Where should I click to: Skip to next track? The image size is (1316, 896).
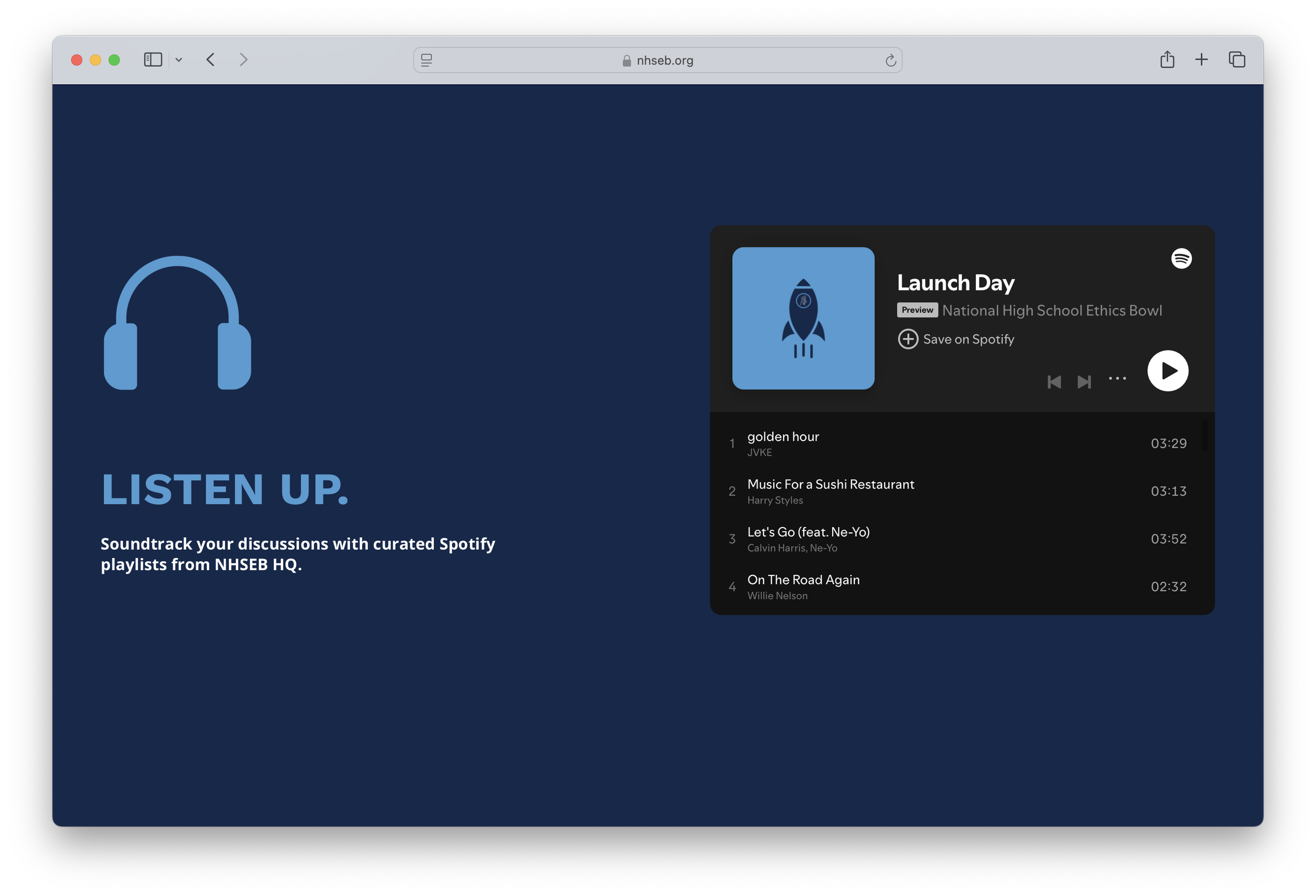(x=1084, y=382)
